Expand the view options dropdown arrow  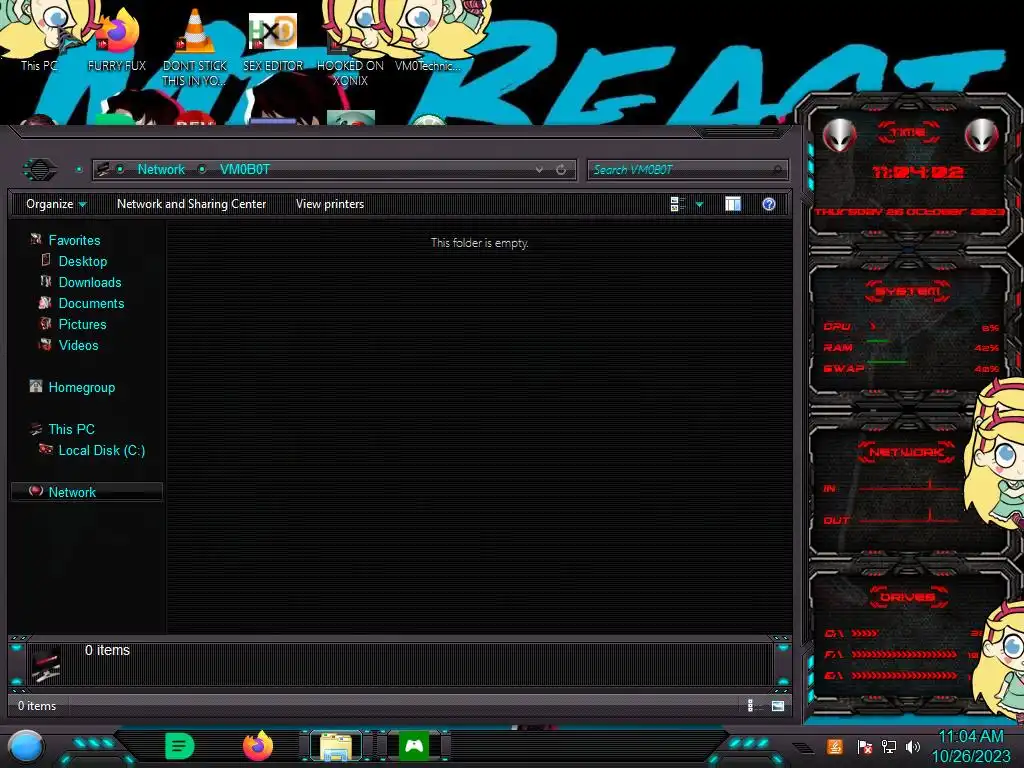coord(699,204)
